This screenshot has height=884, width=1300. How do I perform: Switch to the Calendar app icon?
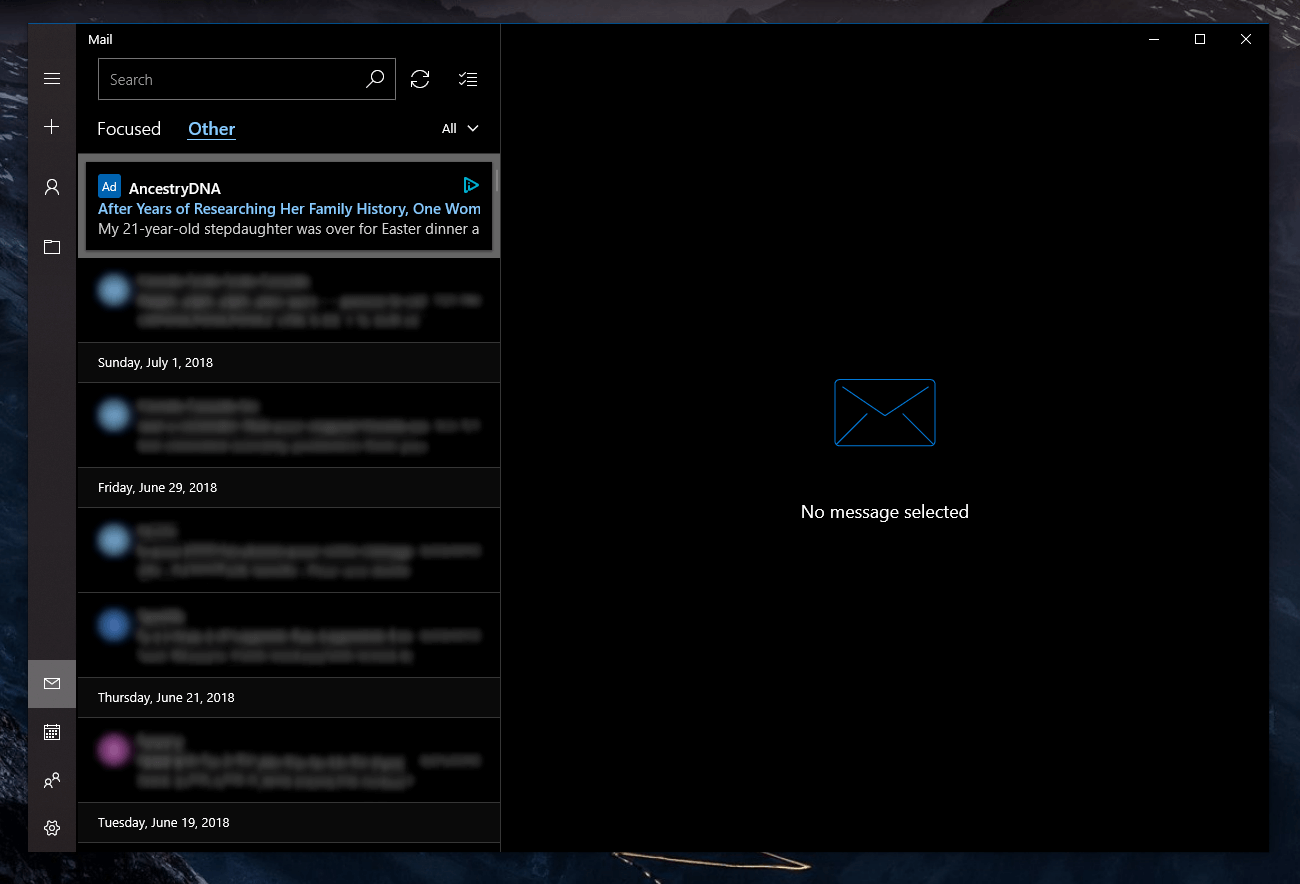[x=52, y=732]
